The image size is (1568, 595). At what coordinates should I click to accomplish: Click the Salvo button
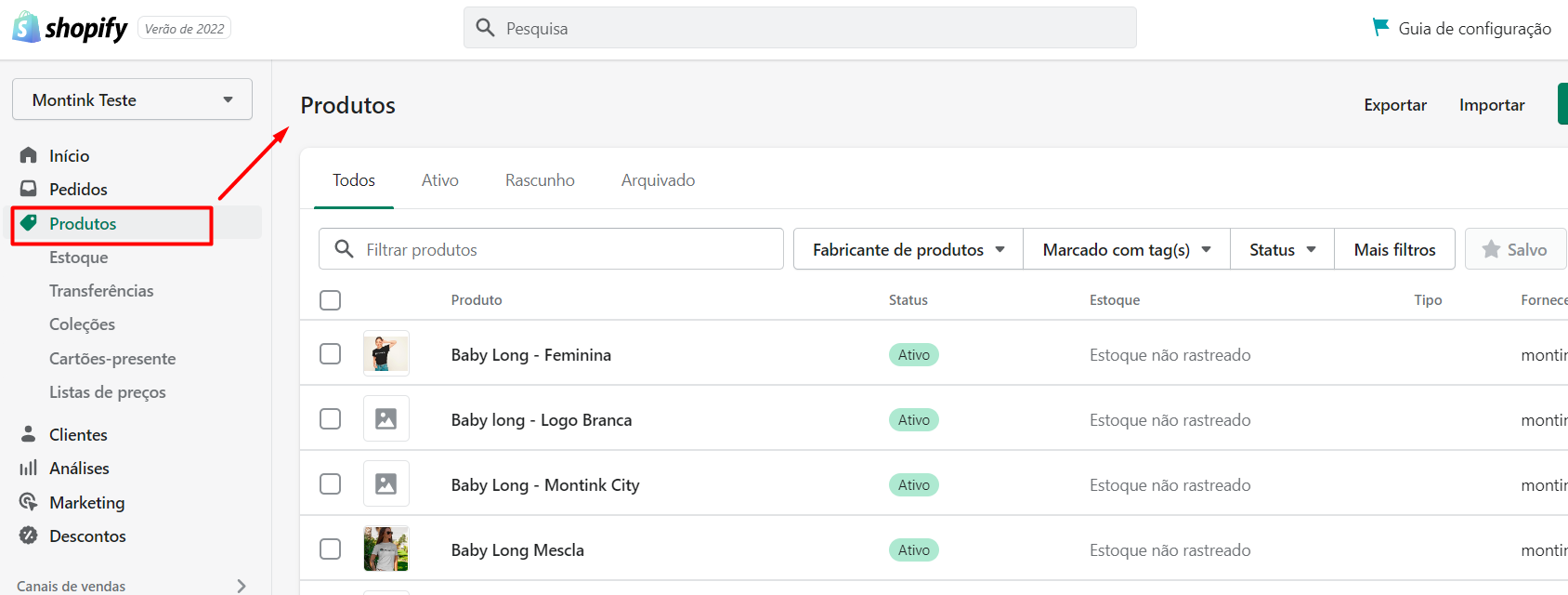pyautogui.click(x=1516, y=249)
